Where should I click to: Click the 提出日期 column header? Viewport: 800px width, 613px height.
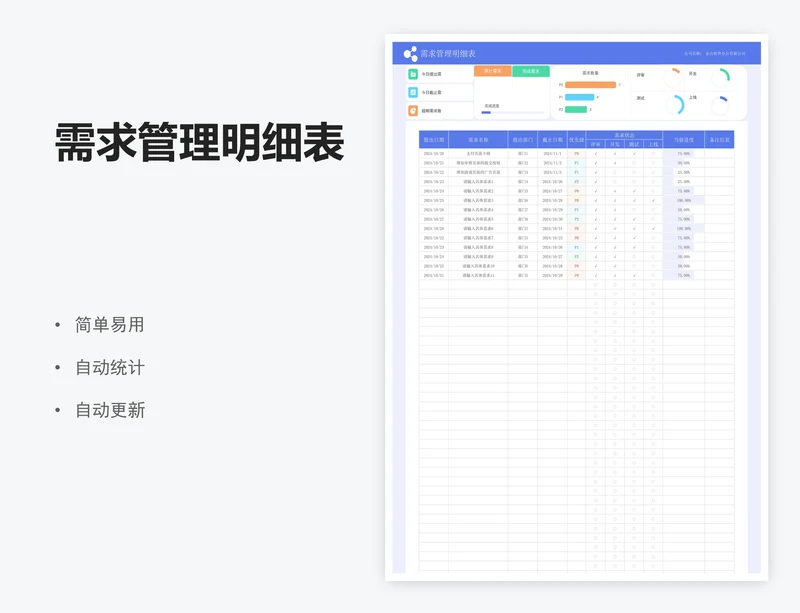coord(434,139)
